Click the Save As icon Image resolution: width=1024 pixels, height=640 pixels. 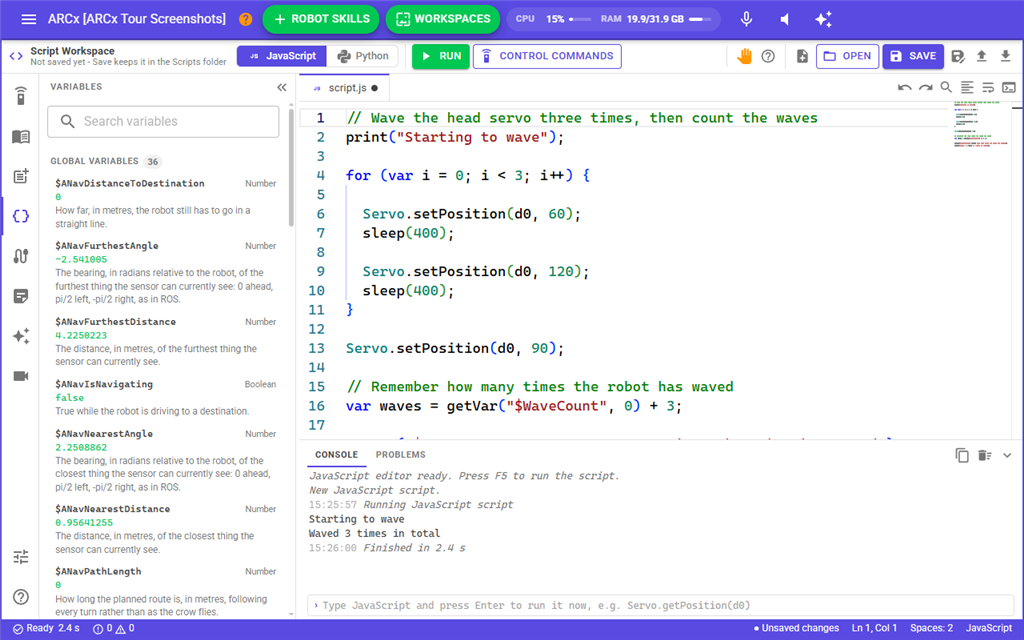pyautogui.click(x=957, y=56)
